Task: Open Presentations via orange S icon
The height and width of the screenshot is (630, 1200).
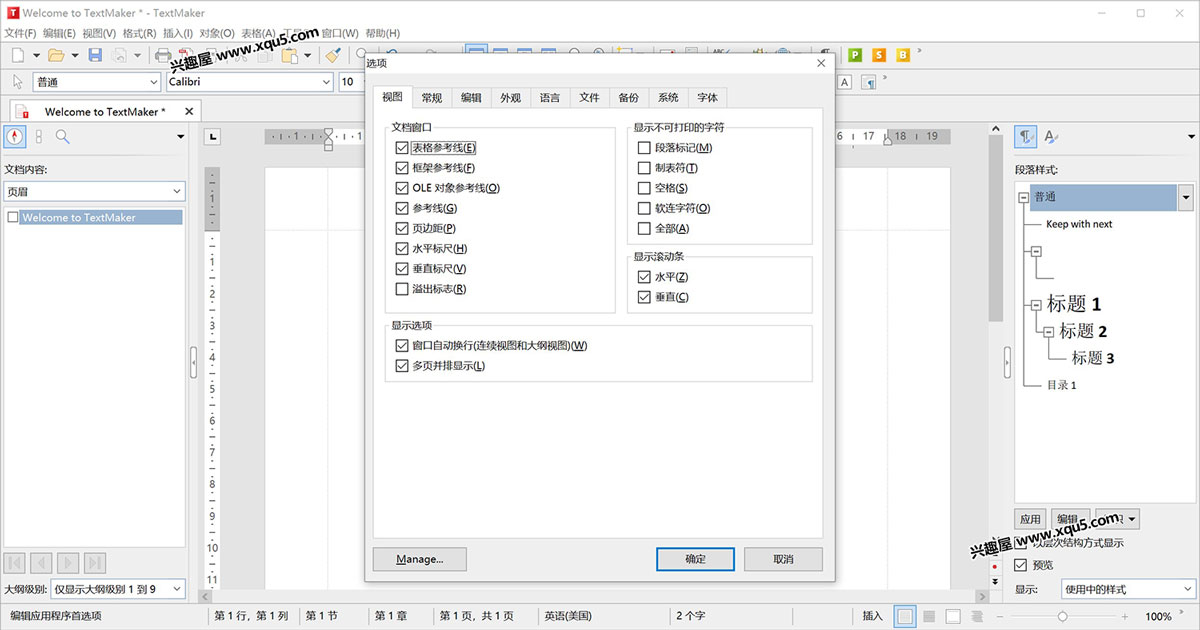Action: [x=879, y=56]
